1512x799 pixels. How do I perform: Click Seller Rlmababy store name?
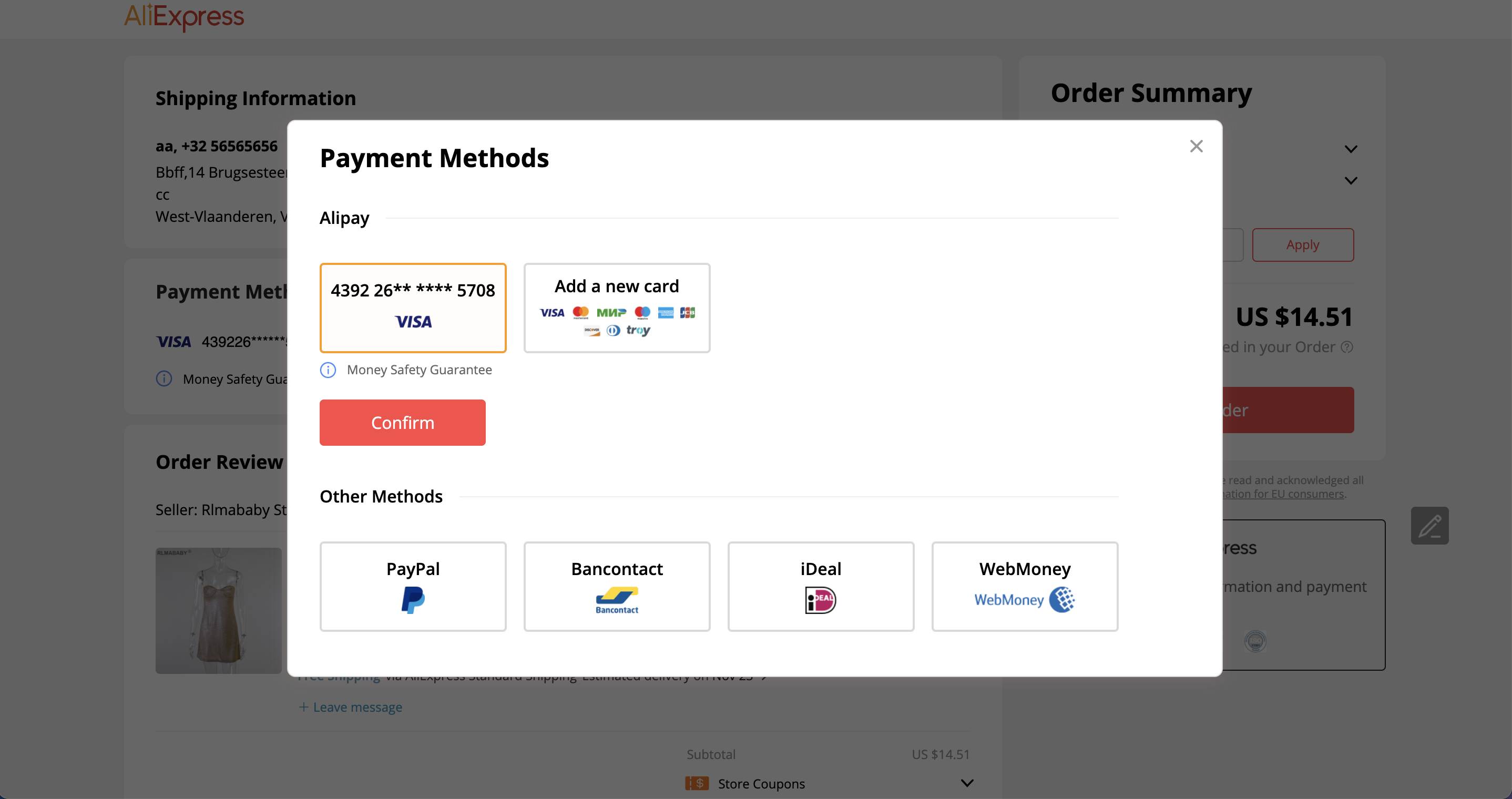pyautogui.click(x=221, y=509)
